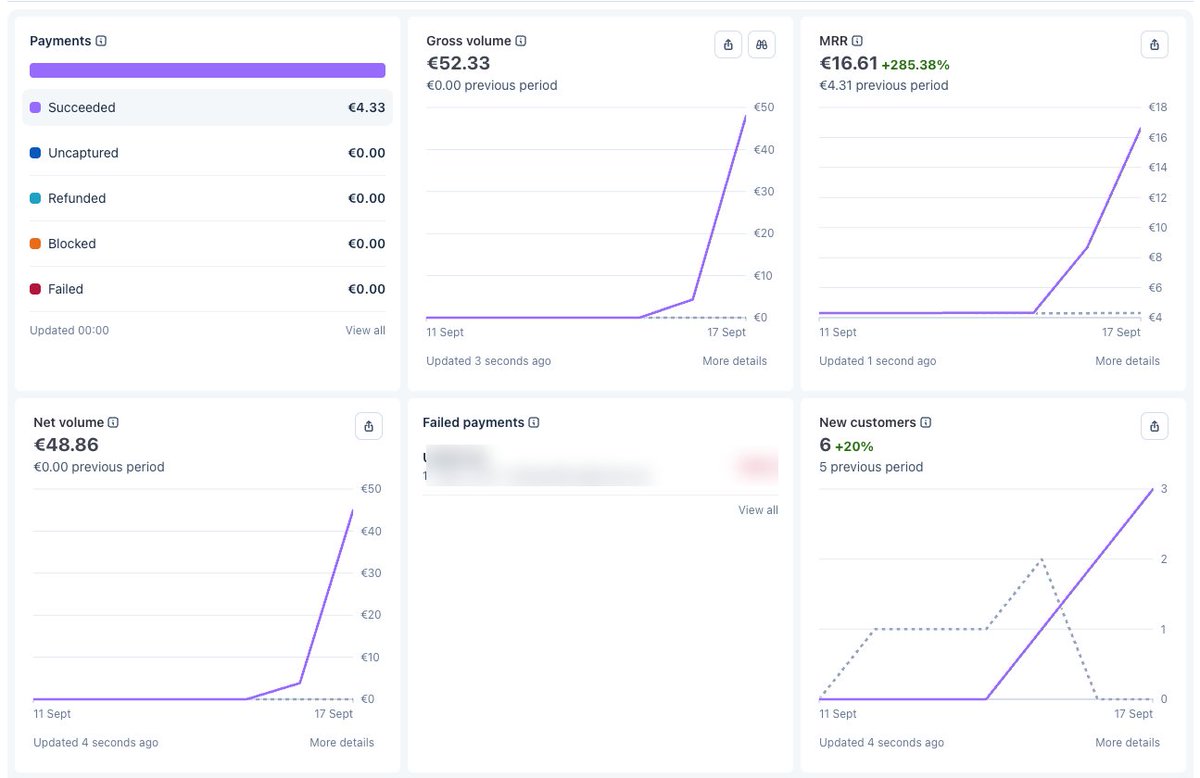Click the €4.33 succeeded amount
1200x778 pixels.
click(x=366, y=107)
